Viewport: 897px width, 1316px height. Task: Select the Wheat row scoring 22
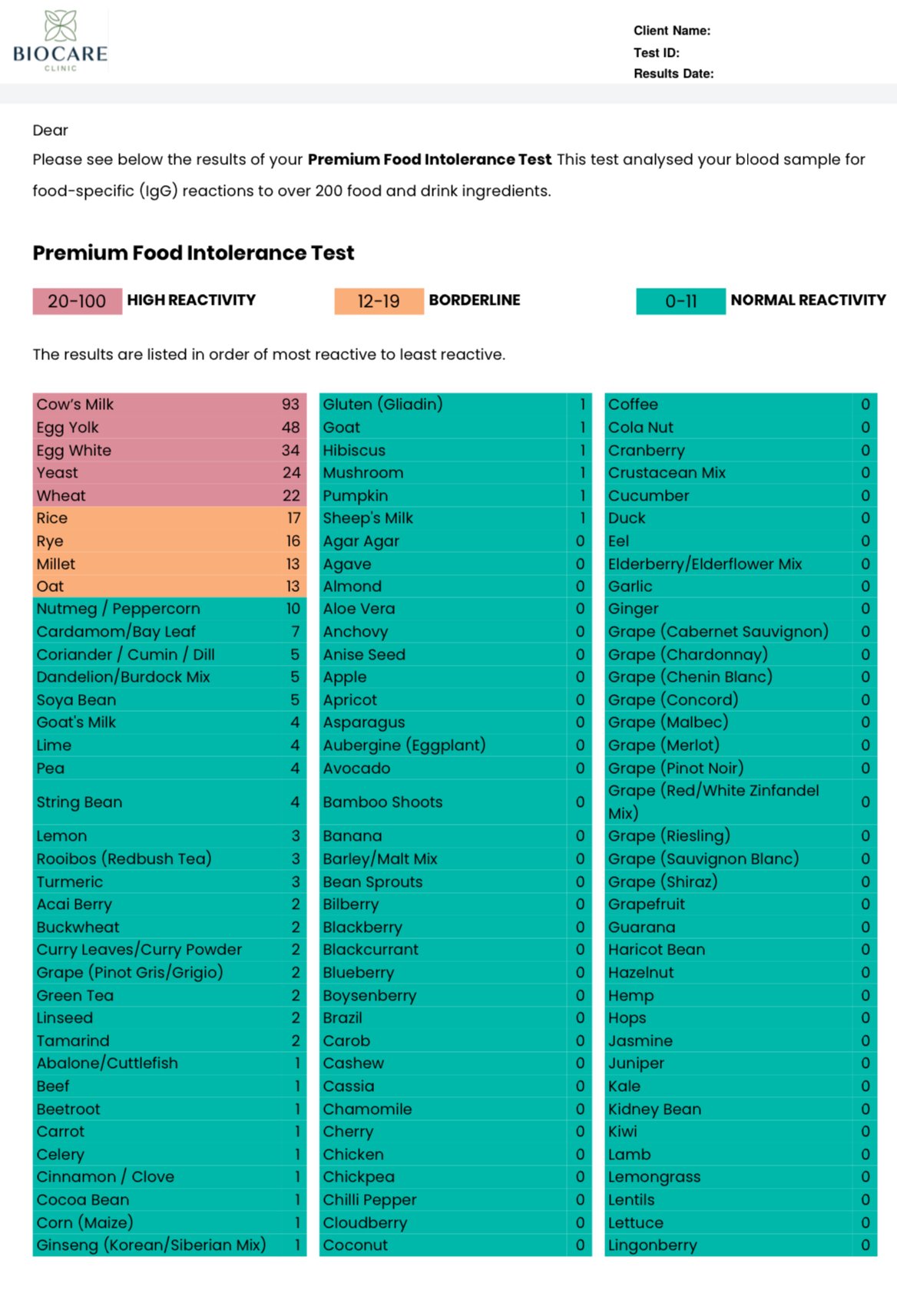point(170,496)
